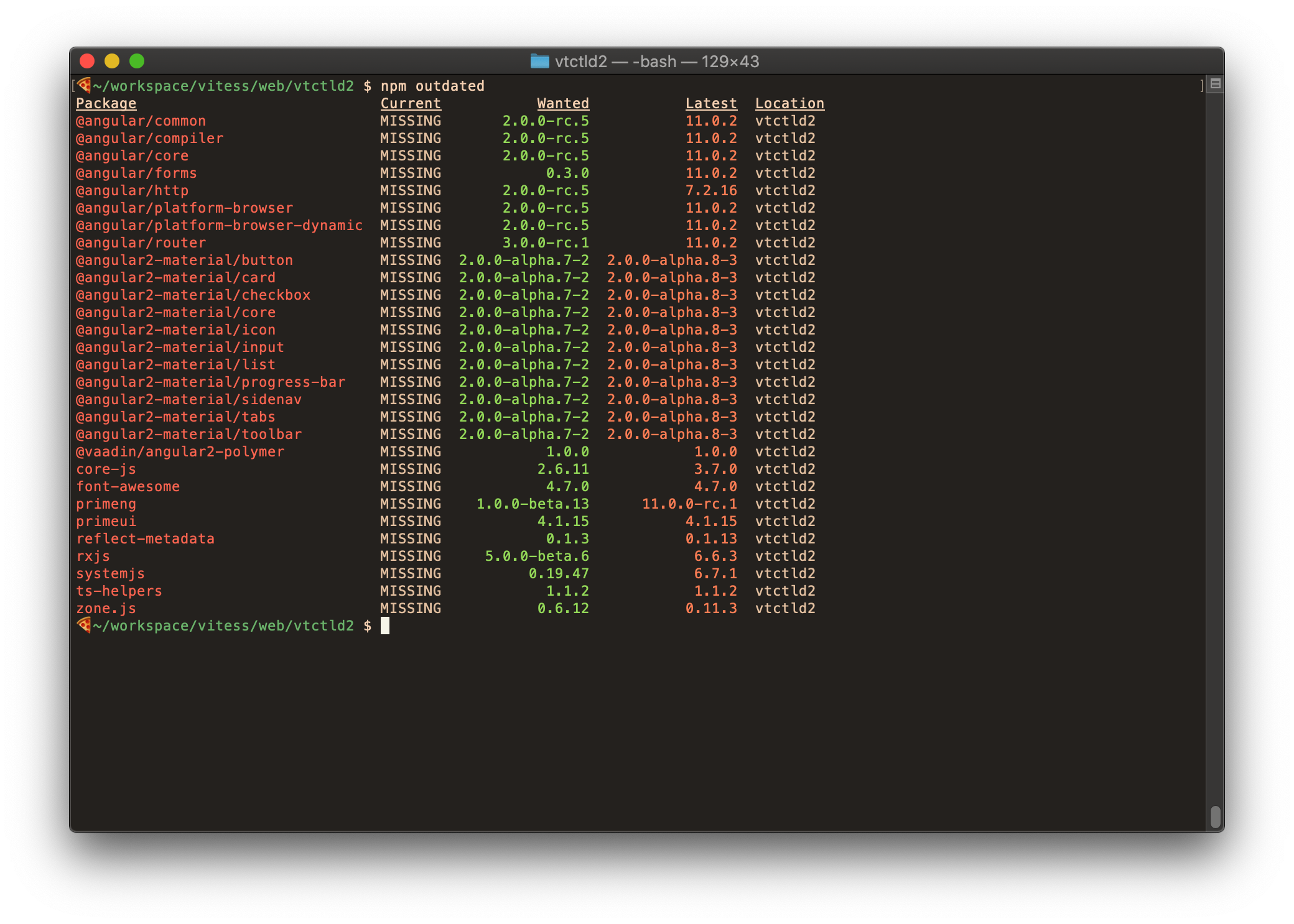Click the 'reflect-metadata' package name
1294x924 pixels.
click(146, 538)
